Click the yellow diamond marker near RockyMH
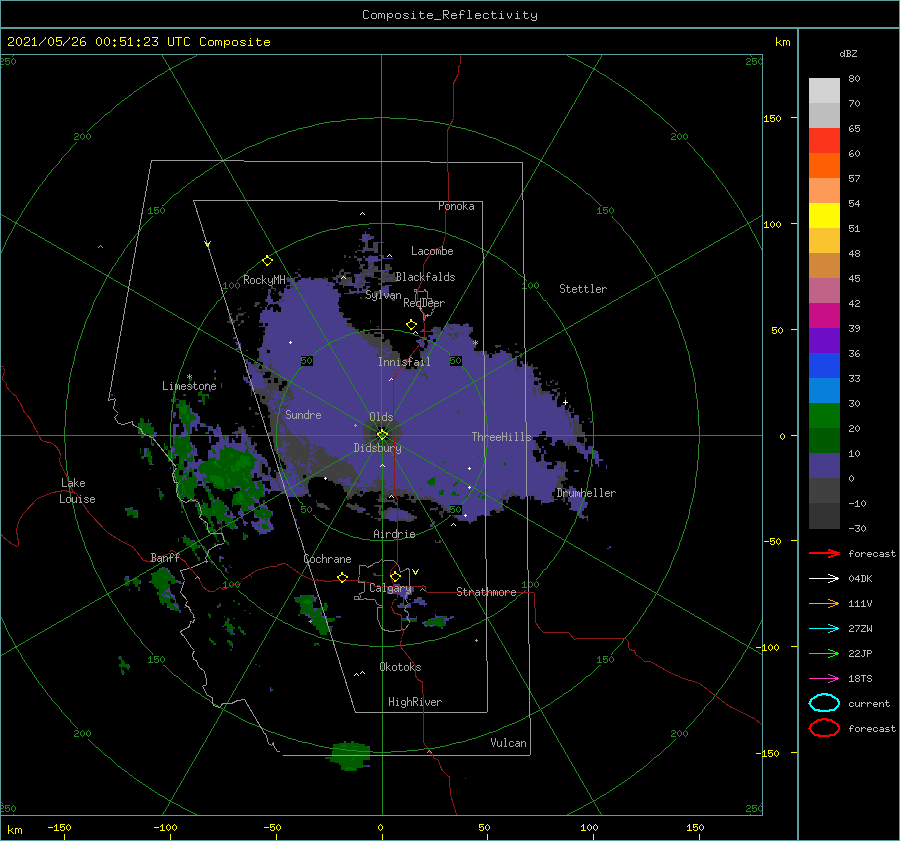Image resolution: width=900 pixels, height=841 pixels. tap(267, 261)
